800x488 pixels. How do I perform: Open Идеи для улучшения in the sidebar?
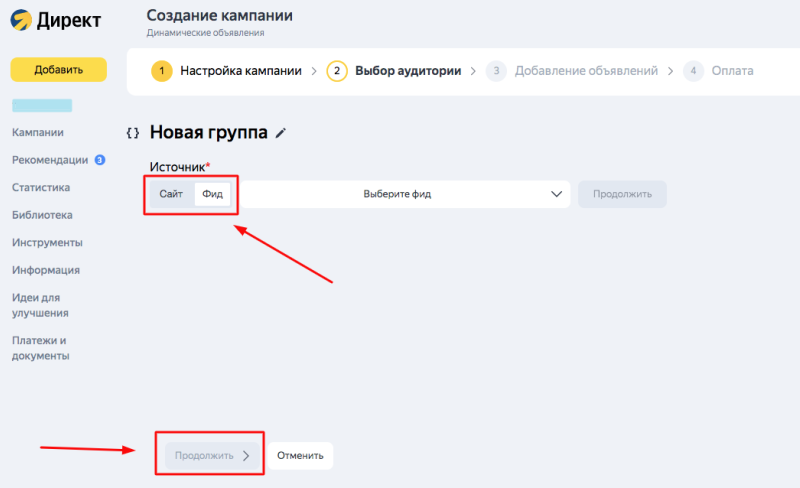coord(40,305)
